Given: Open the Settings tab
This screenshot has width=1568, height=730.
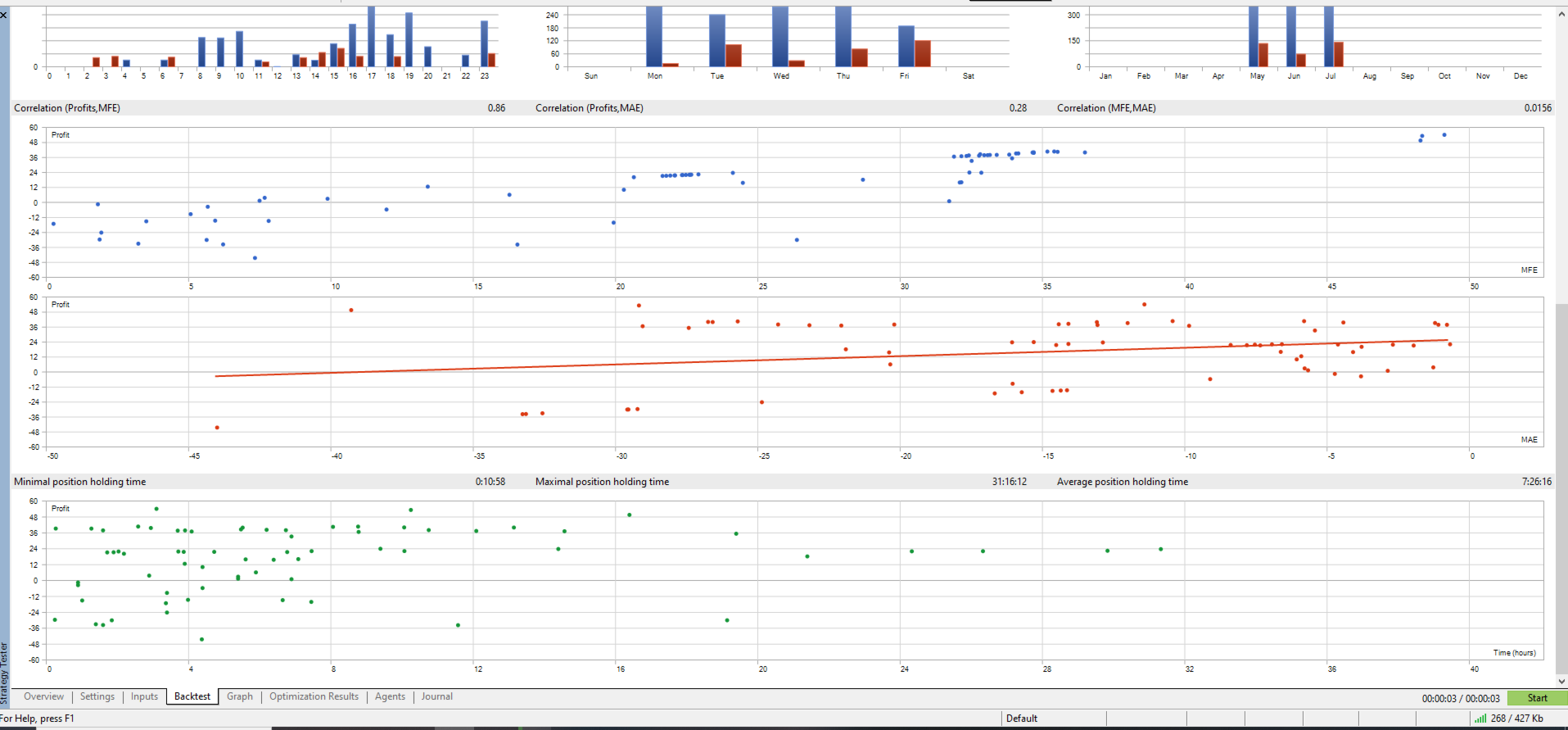Looking at the screenshot, I should (x=97, y=696).
